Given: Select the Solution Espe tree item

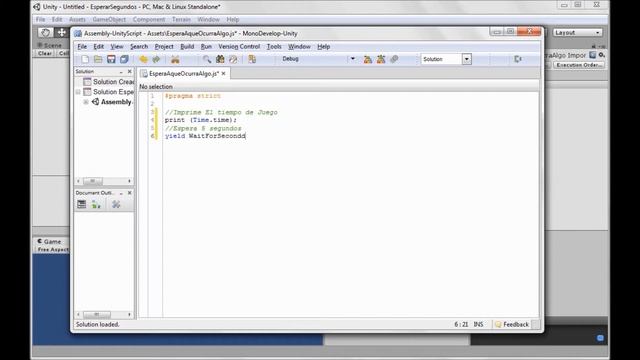Looking at the screenshot, I should pyautogui.click(x=109, y=92).
